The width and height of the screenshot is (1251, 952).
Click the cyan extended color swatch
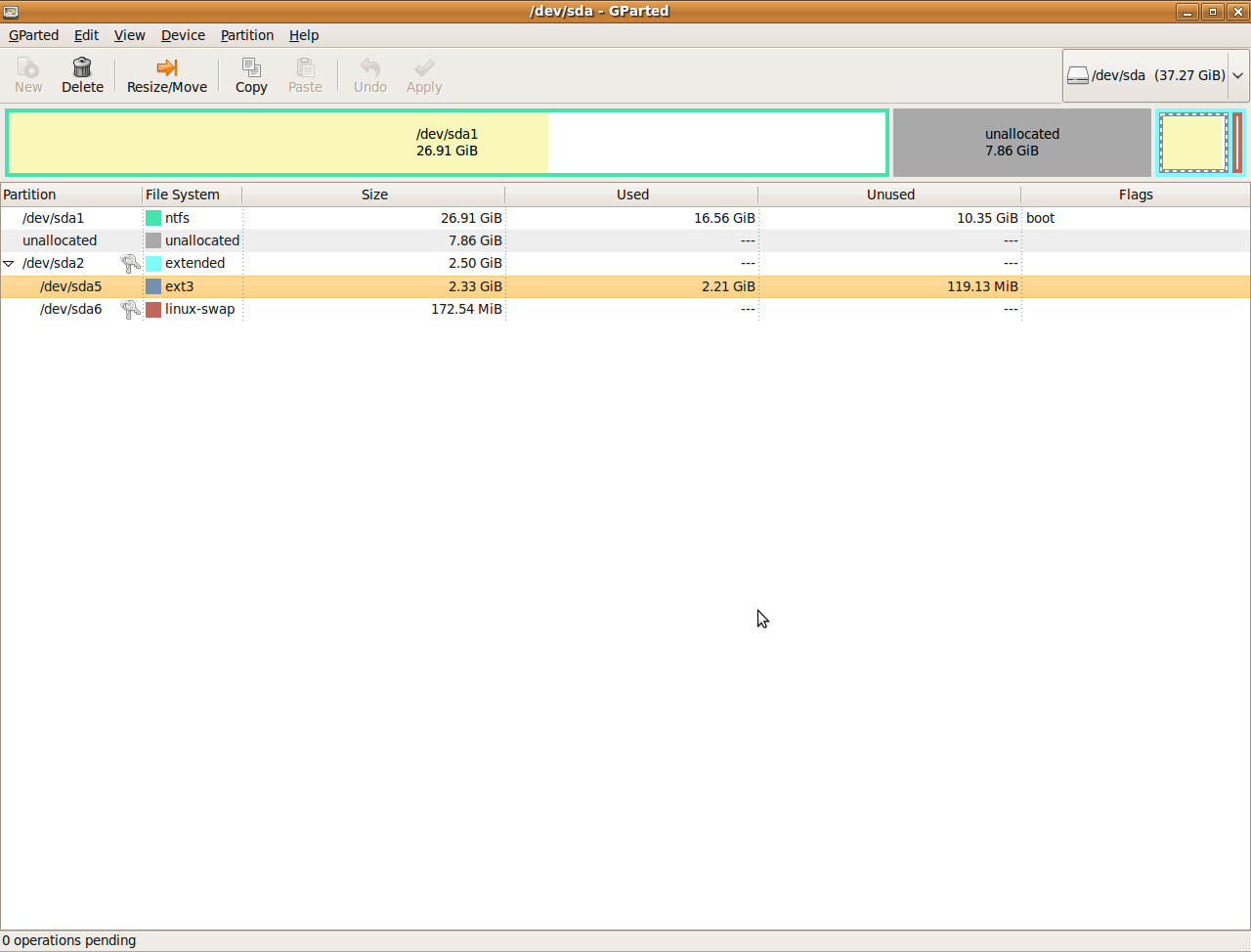[x=153, y=263]
